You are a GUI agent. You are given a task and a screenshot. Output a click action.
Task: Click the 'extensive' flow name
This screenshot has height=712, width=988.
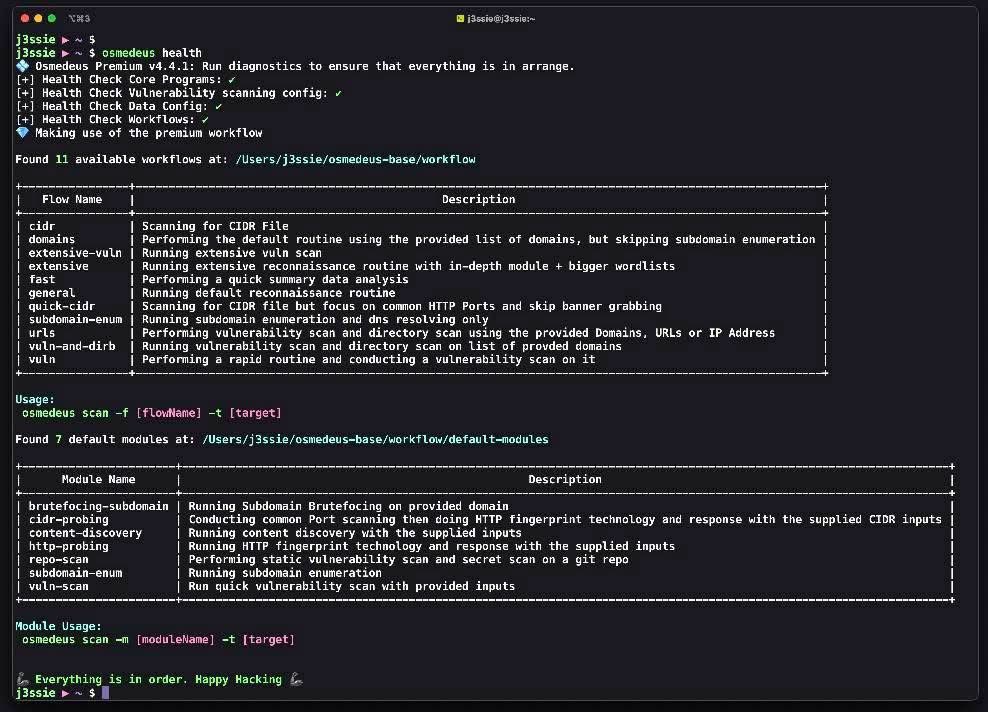(x=58, y=266)
